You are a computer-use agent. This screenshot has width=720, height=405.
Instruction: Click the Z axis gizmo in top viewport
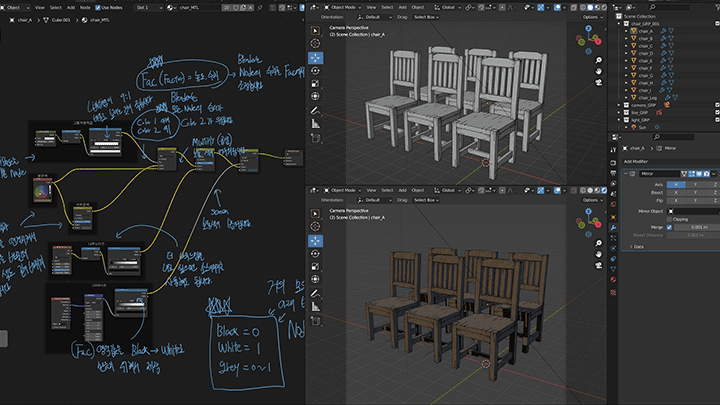589,28
